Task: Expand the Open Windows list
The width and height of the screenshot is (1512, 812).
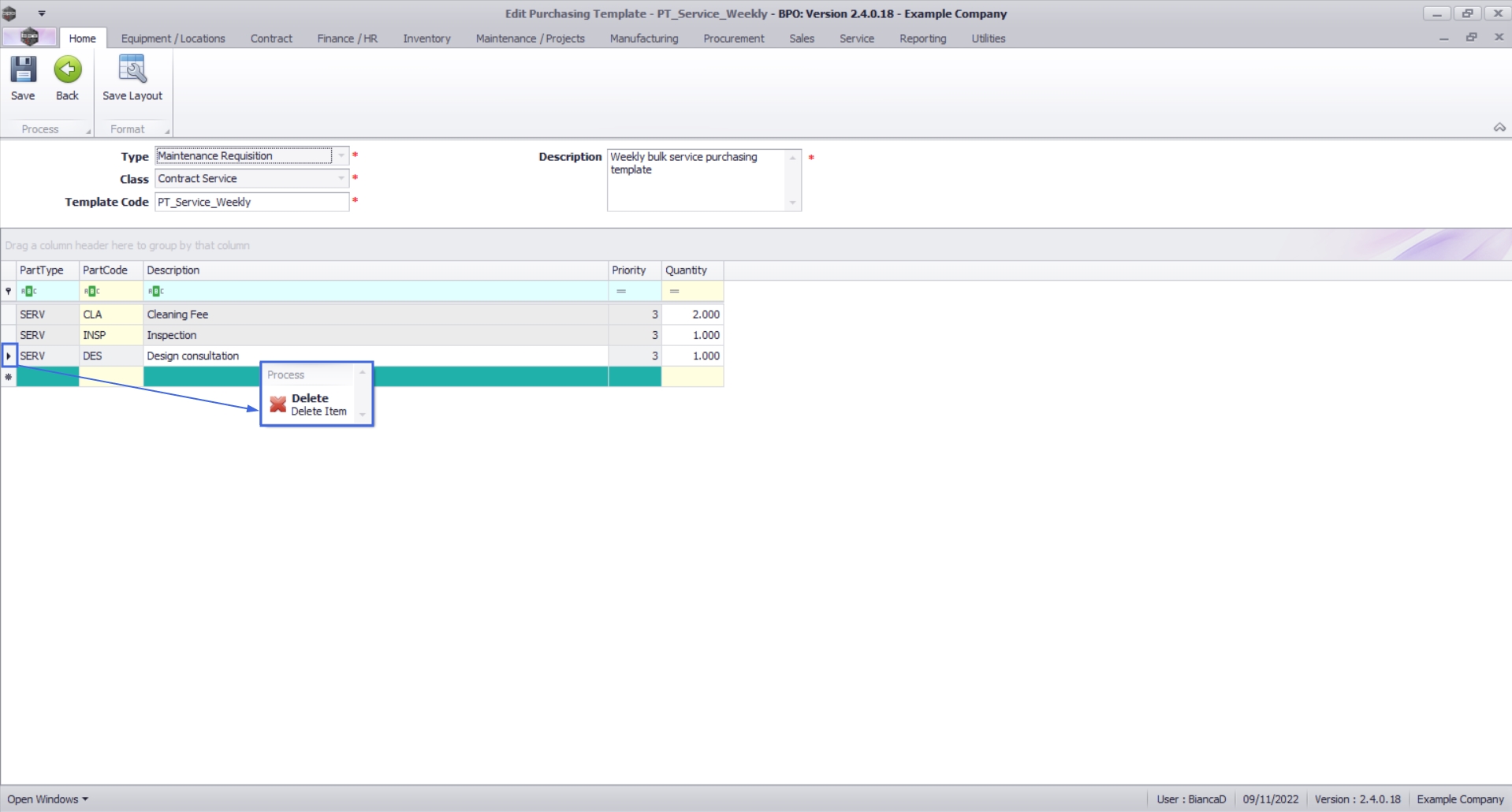Action: point(47,799)
